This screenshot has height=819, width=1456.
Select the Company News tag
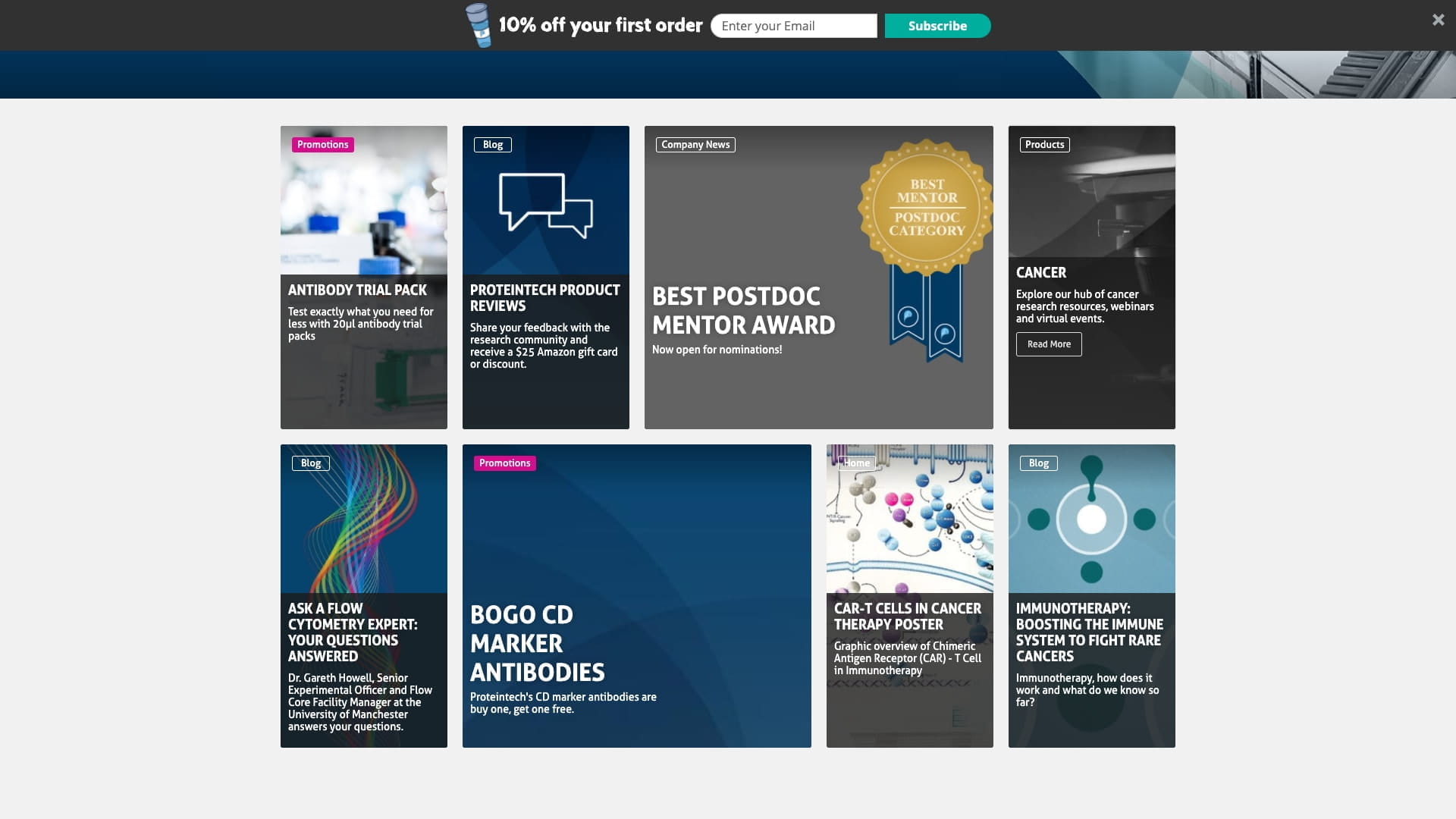[x=695, y=145]
